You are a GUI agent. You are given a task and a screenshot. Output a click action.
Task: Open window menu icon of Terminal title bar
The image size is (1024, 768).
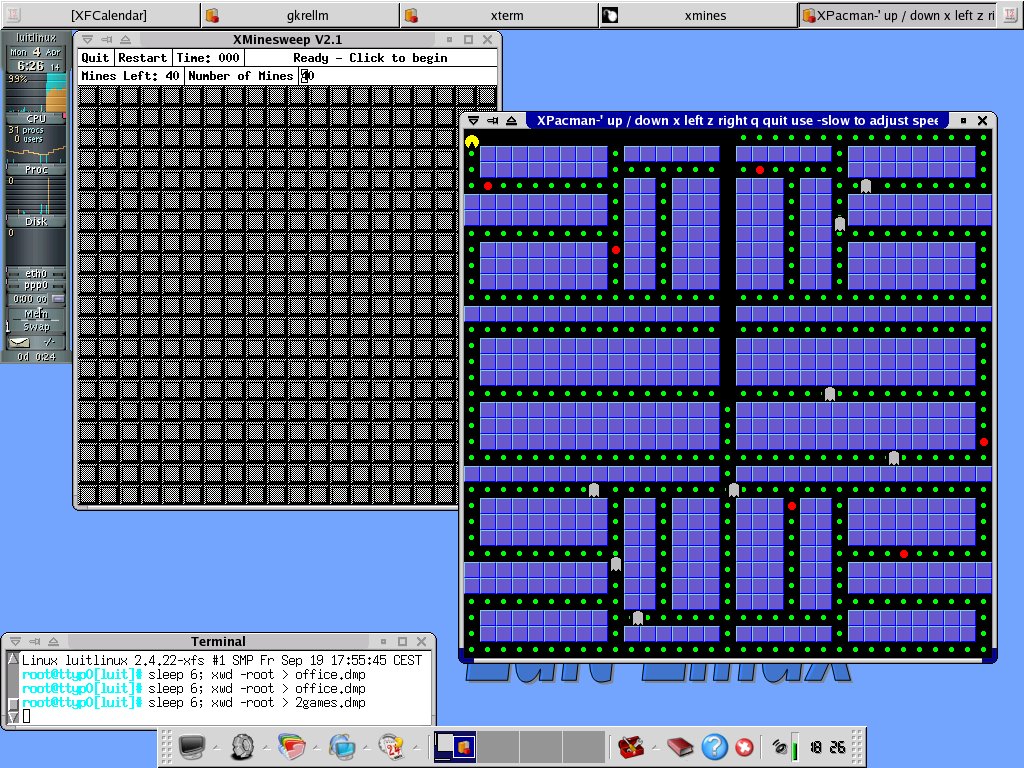16,641
